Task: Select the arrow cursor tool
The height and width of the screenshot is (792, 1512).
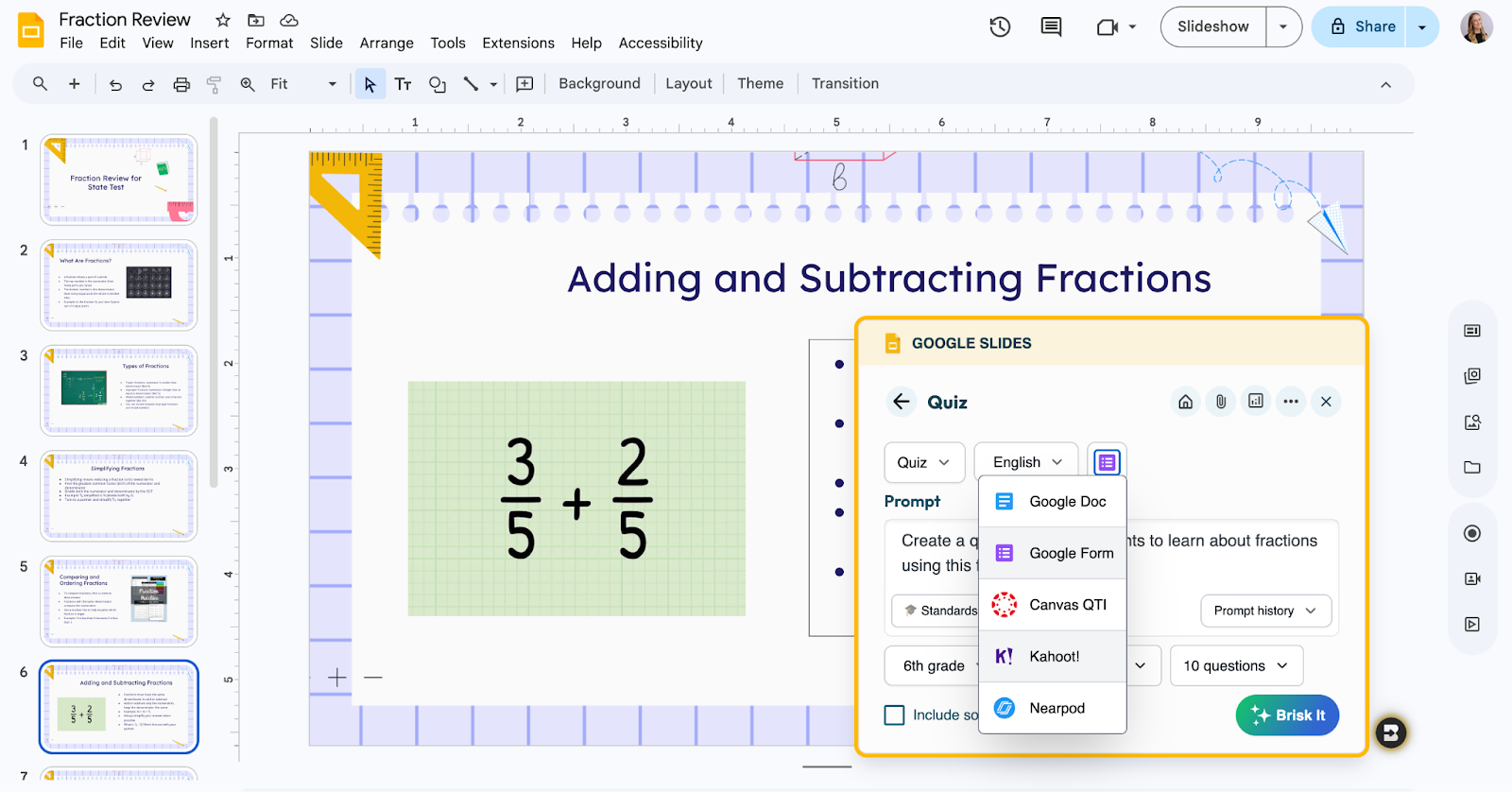Action: [369, 84]
